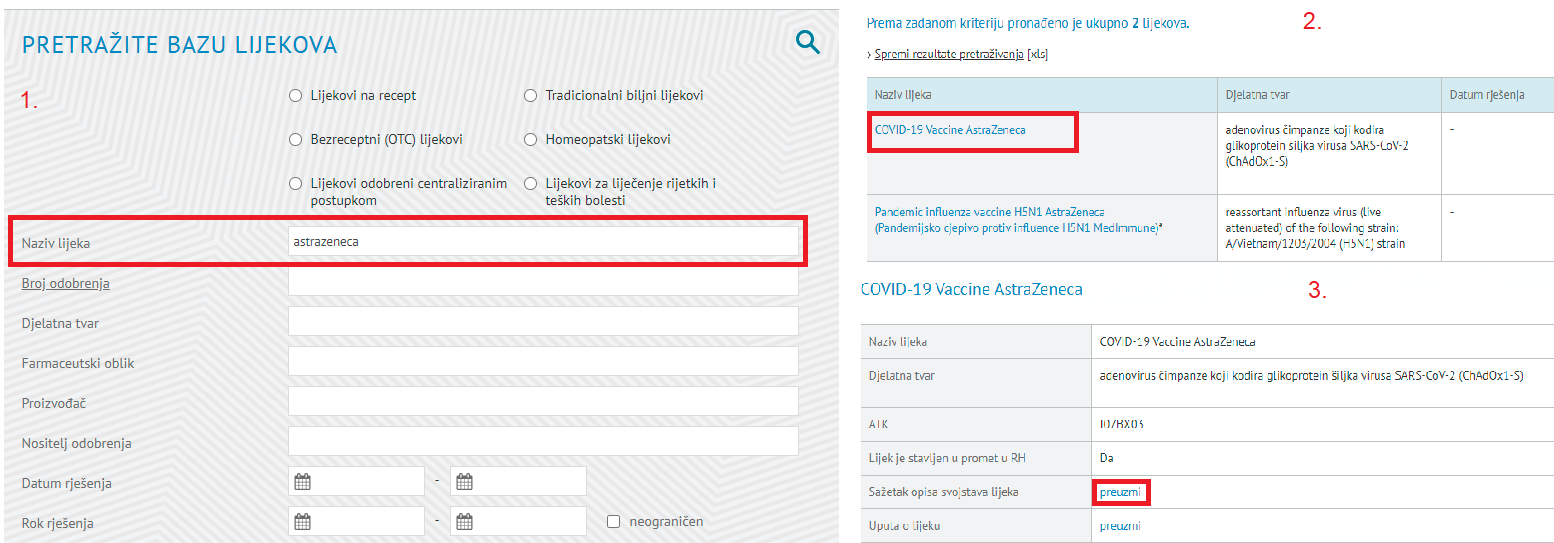Click Rok rješenja end date field
Viewport: 1554px width, 543px height.
click(x=518, y=521)
